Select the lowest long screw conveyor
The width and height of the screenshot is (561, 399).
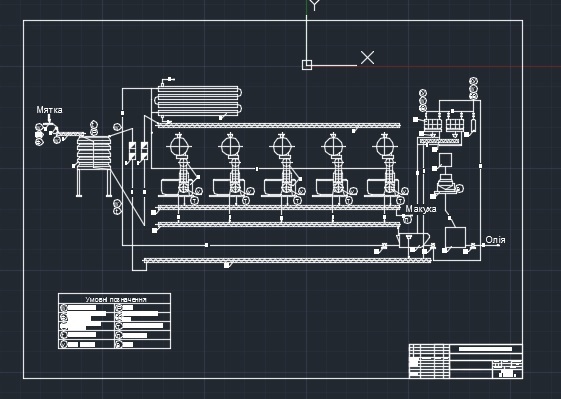(287, 260)
